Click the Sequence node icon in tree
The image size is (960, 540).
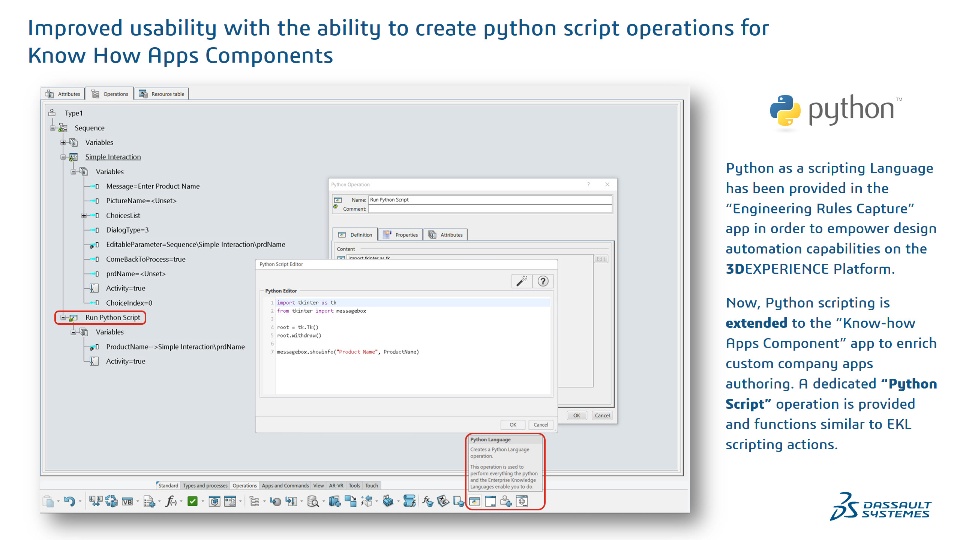[x=63, y=127]
